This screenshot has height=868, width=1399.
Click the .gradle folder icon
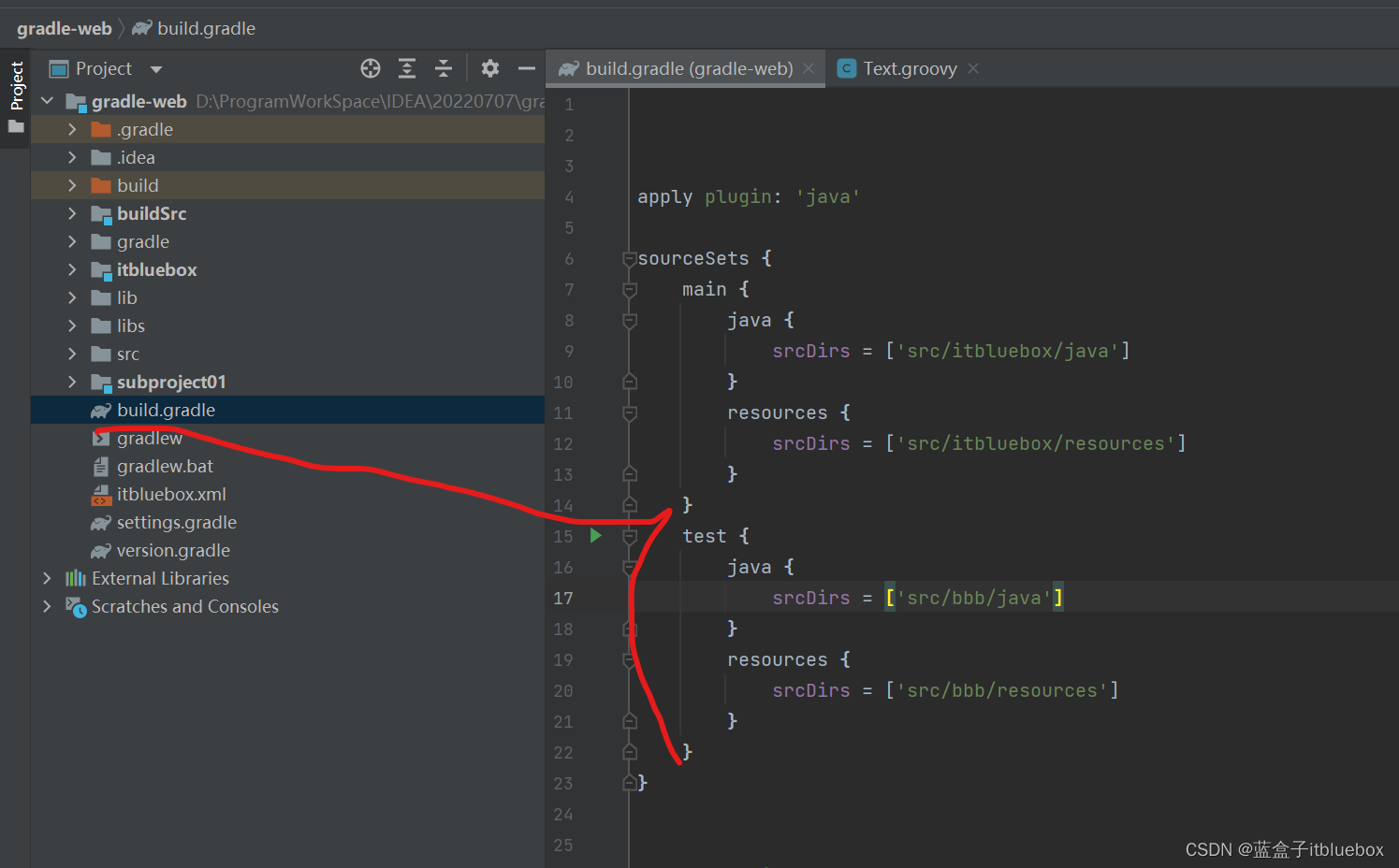click(101, 129)
